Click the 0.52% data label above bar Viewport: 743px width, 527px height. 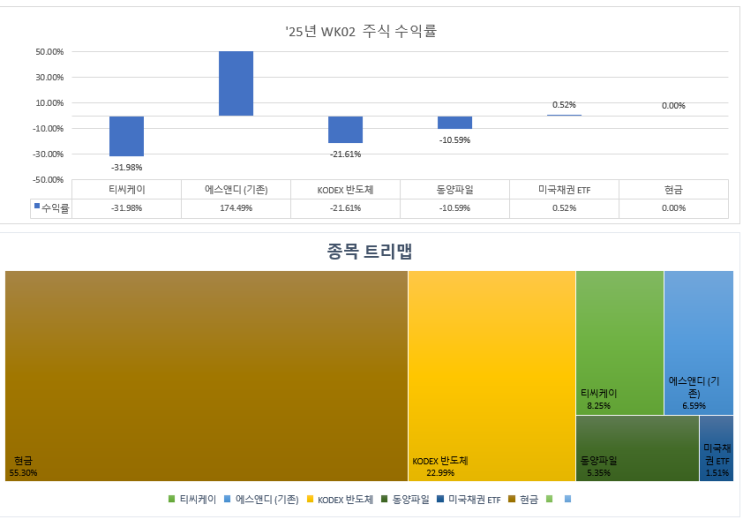pos(564,105)
